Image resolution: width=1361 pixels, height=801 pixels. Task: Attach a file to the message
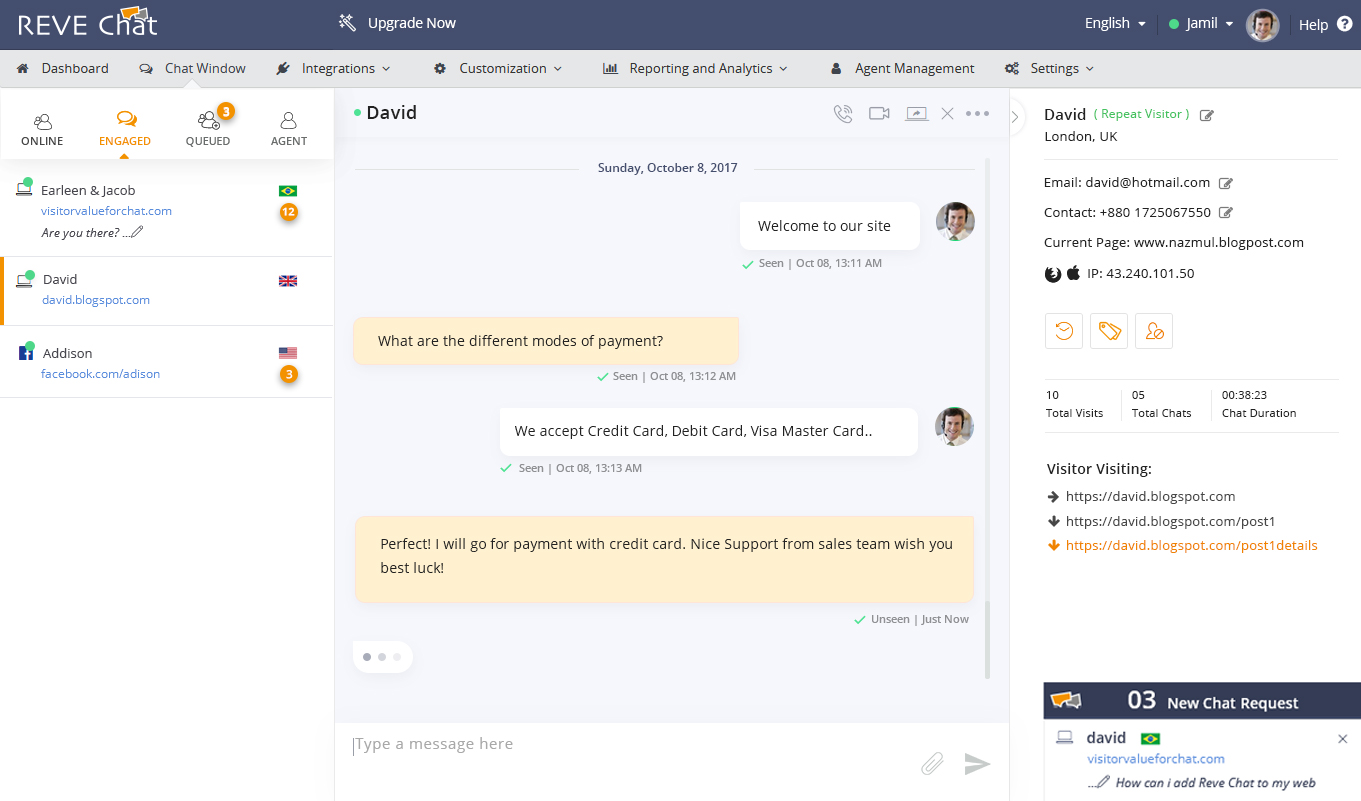point(931,763)
